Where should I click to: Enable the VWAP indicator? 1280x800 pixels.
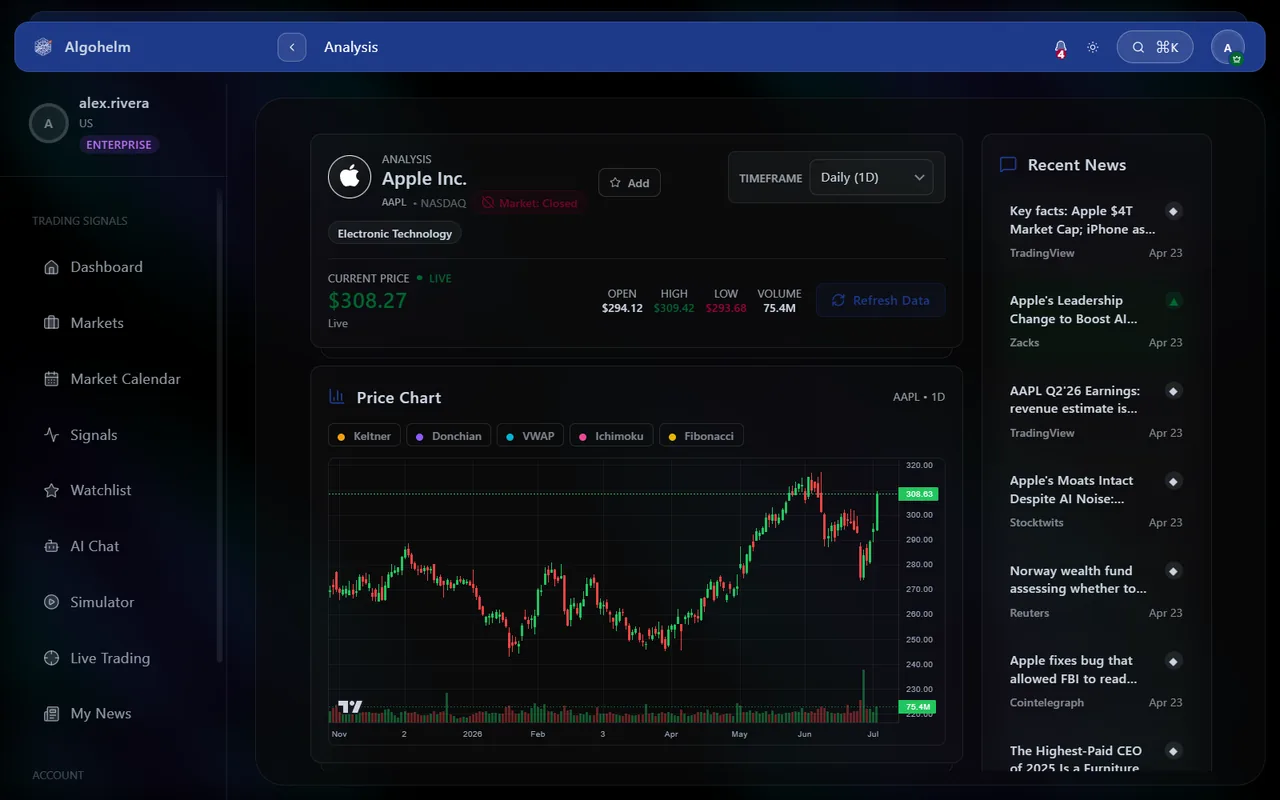530,436
